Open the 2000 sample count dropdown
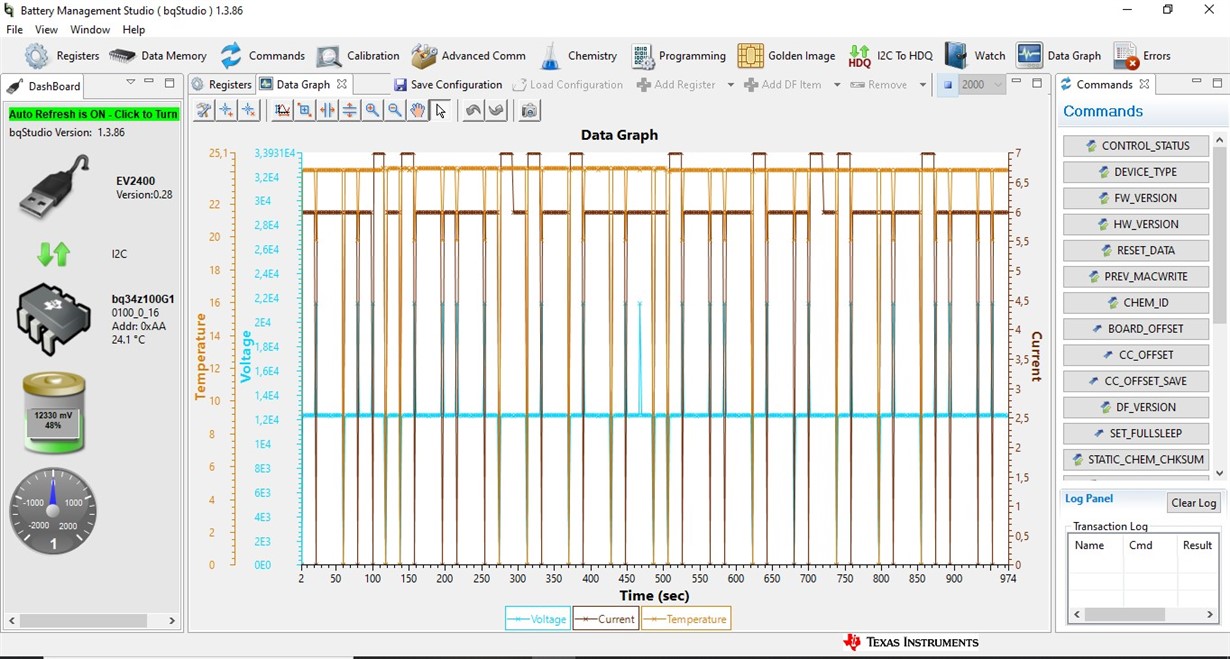This screenshot has height=659, width=1230. [x=981, y=85]
